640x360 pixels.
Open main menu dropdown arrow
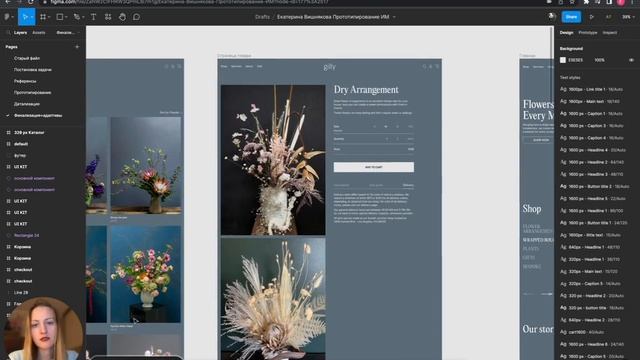pos(13,17)
